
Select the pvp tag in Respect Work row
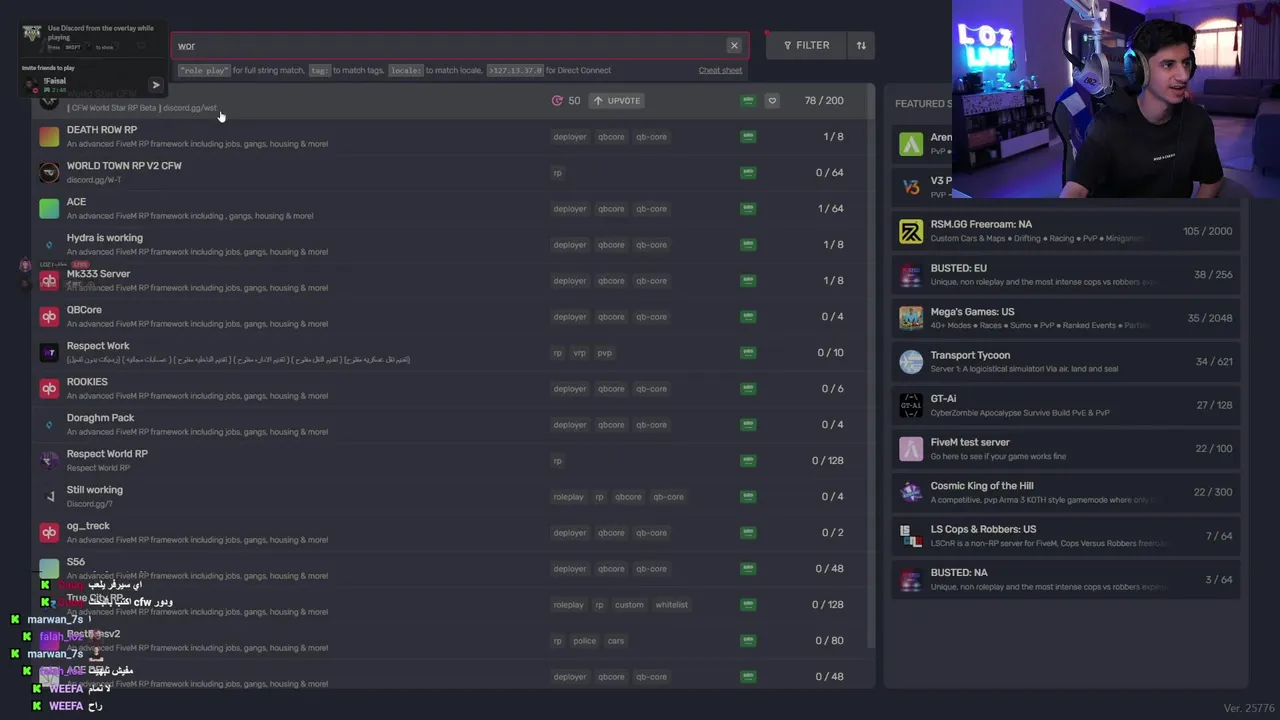(605, 353)
